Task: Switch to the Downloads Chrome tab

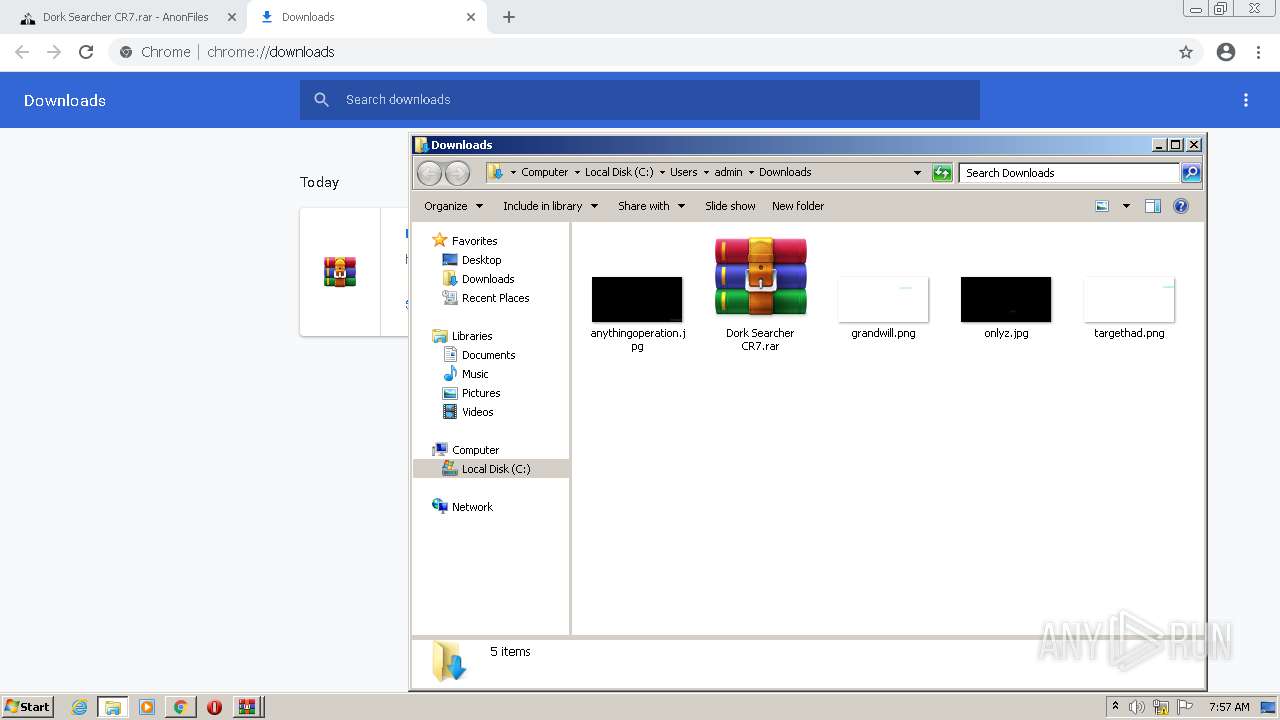Action: coord(367,17)
